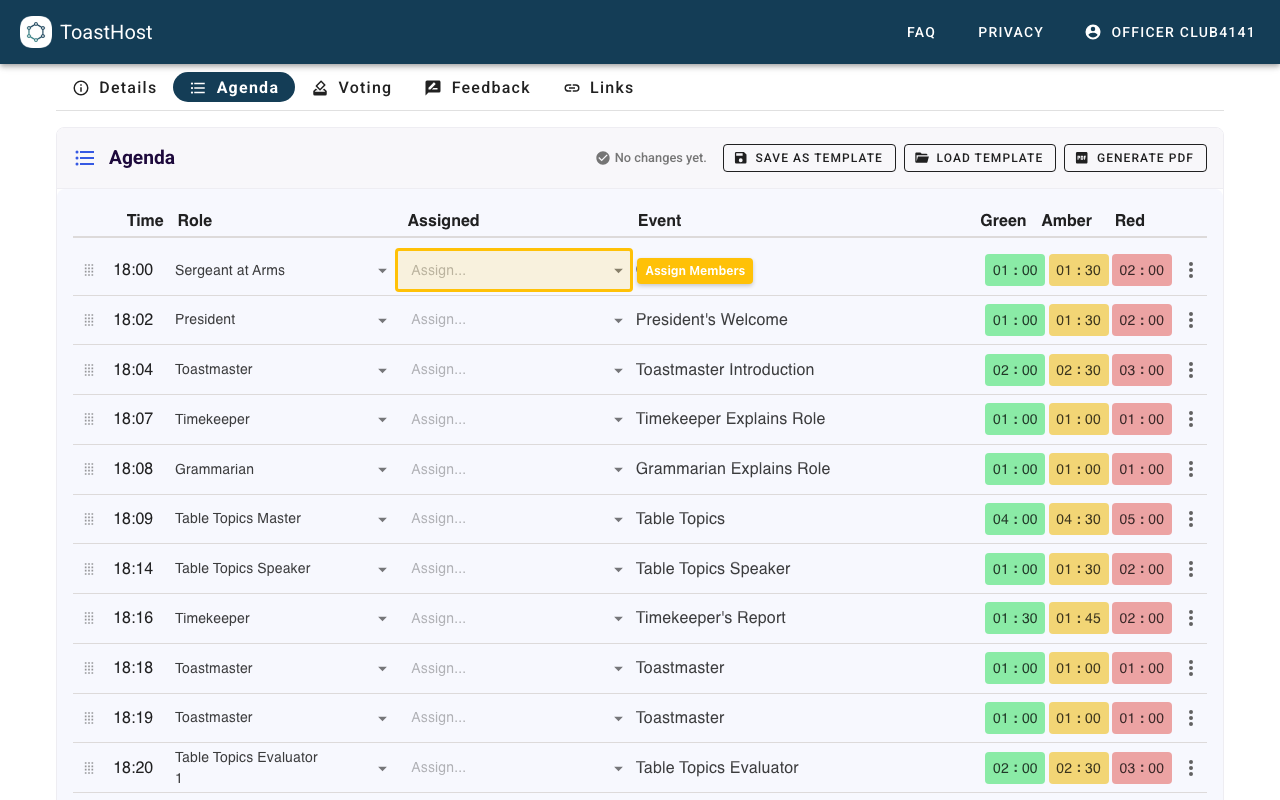Viewport: 1280px width, 800px height.
Task: Click the drag handle for the Table Topics row
Action: coord(88,518)
